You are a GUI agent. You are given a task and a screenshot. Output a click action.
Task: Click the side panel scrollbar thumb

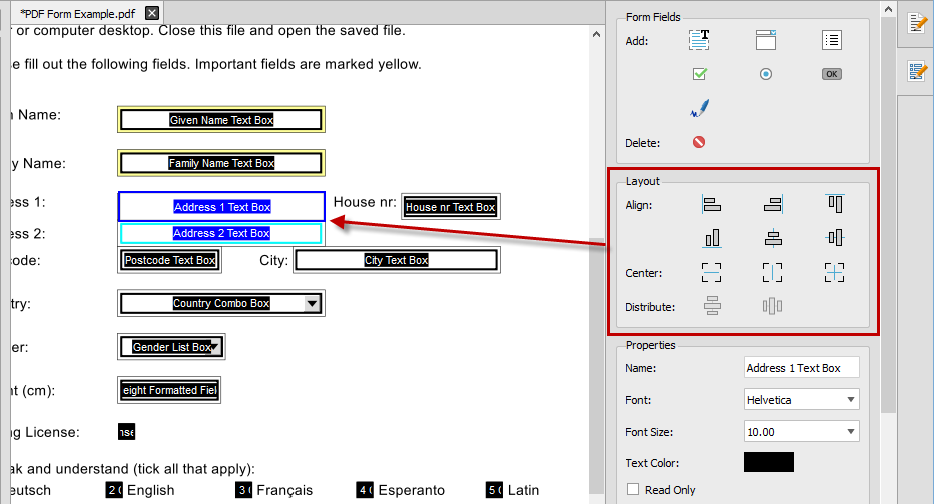888,214
